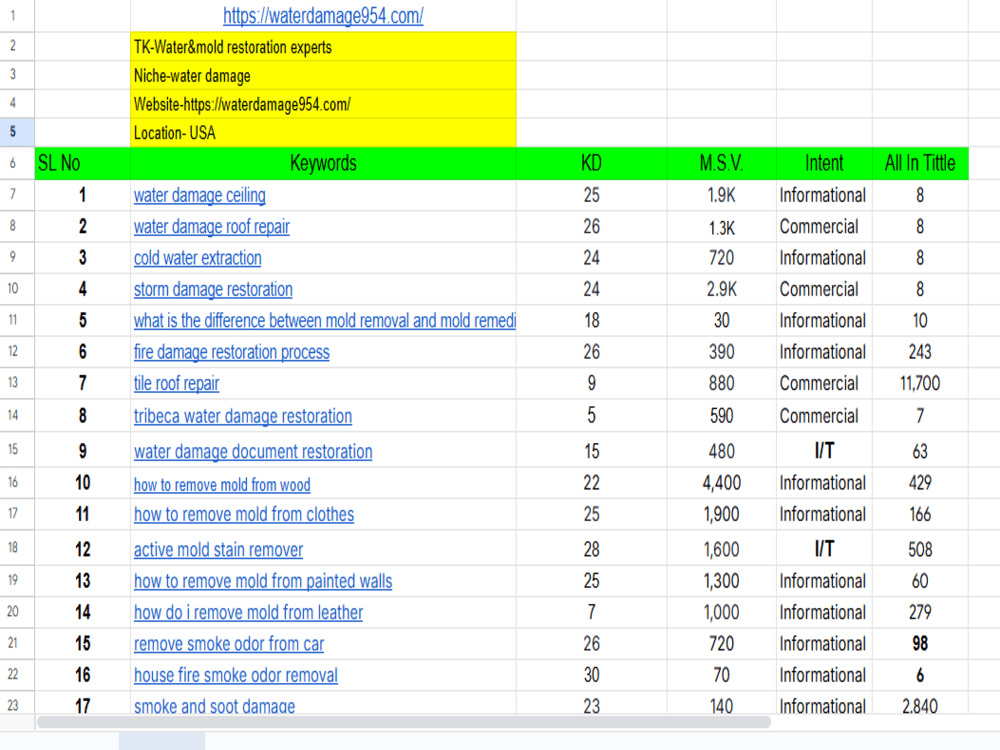The height and width of the screenshot is (750, 1000).
Task: Open 'smoke and soot damage' link
Action: [x=214, y=705]
